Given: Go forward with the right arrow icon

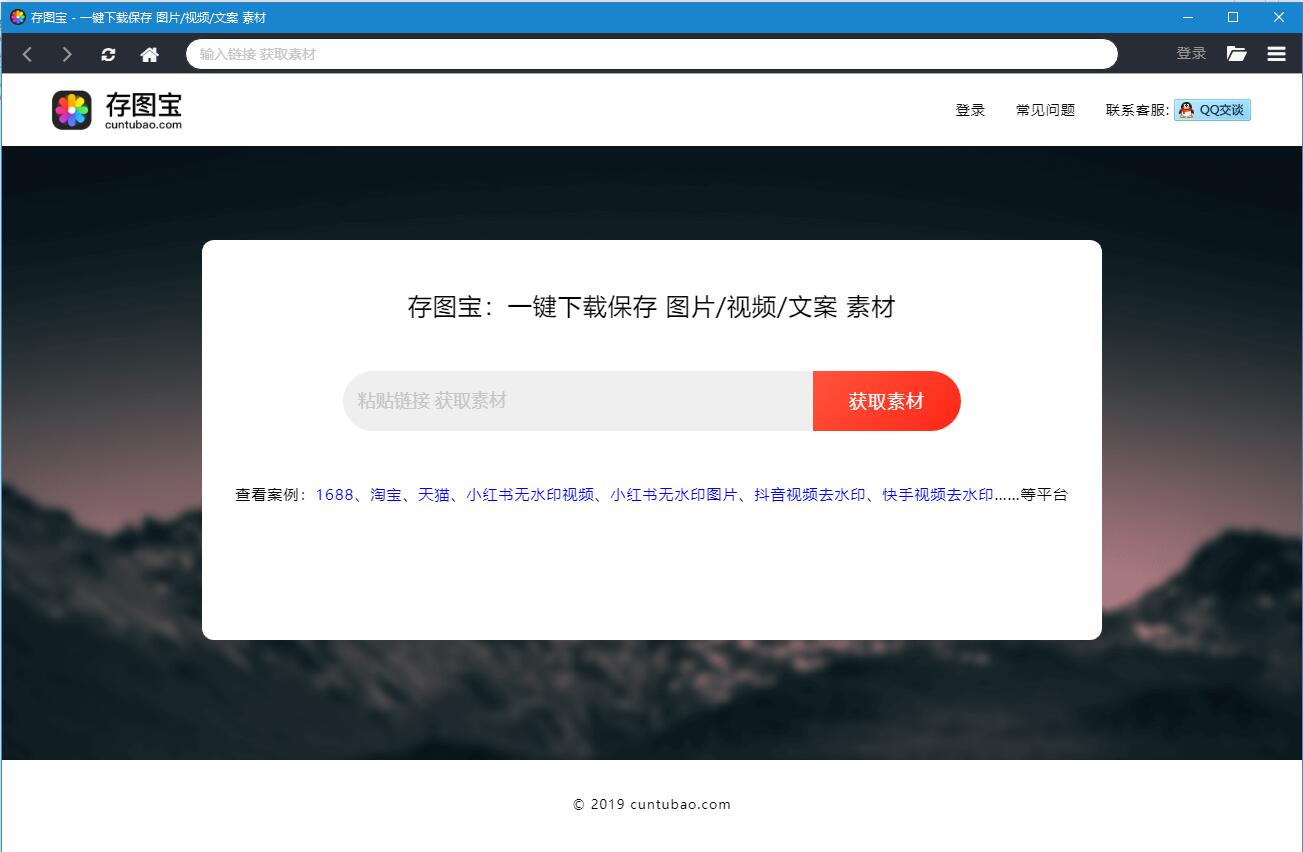Looking at the screenshot, I should coord(67,54).
